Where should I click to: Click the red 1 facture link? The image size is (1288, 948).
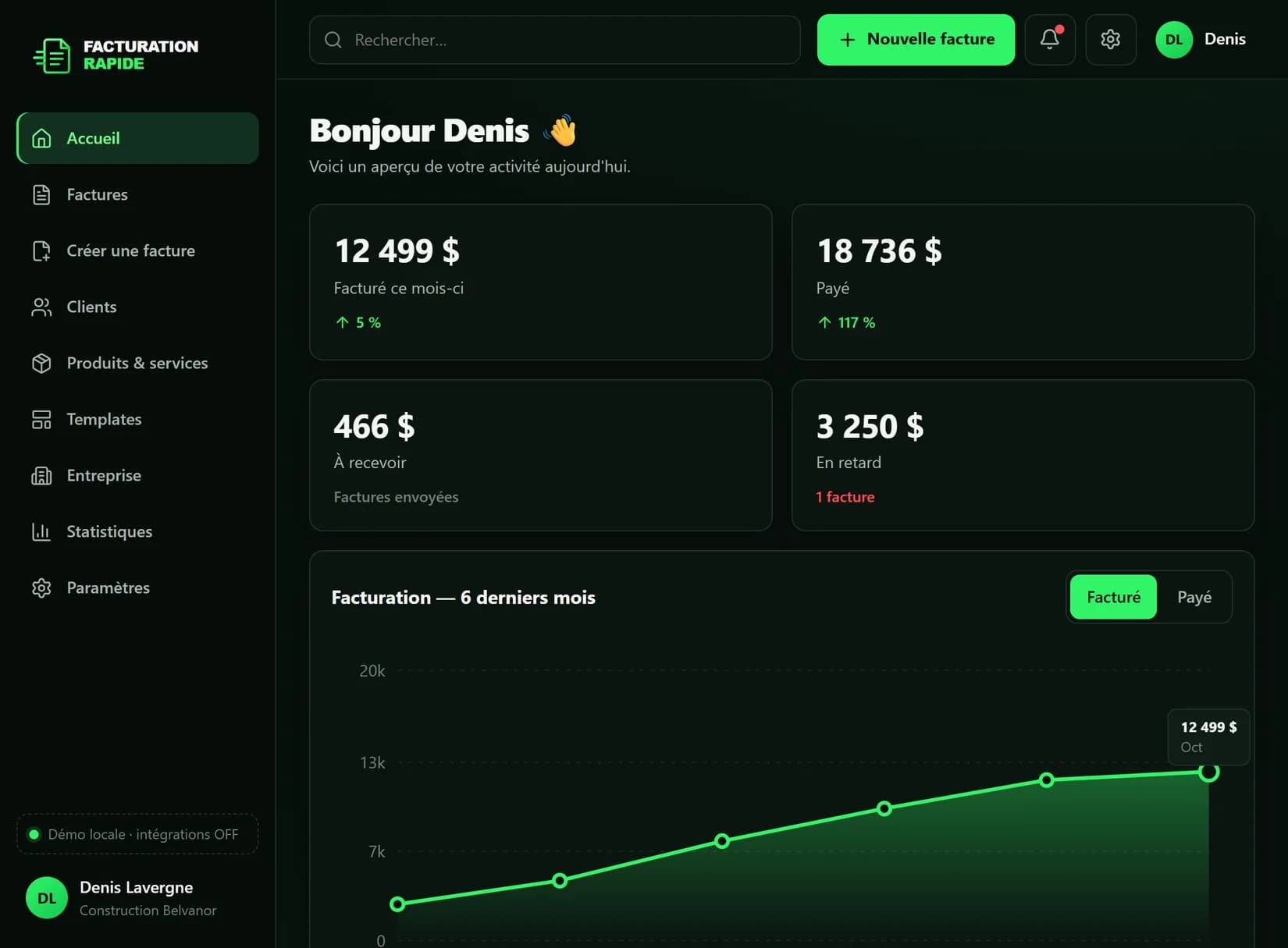click(845, 497)
